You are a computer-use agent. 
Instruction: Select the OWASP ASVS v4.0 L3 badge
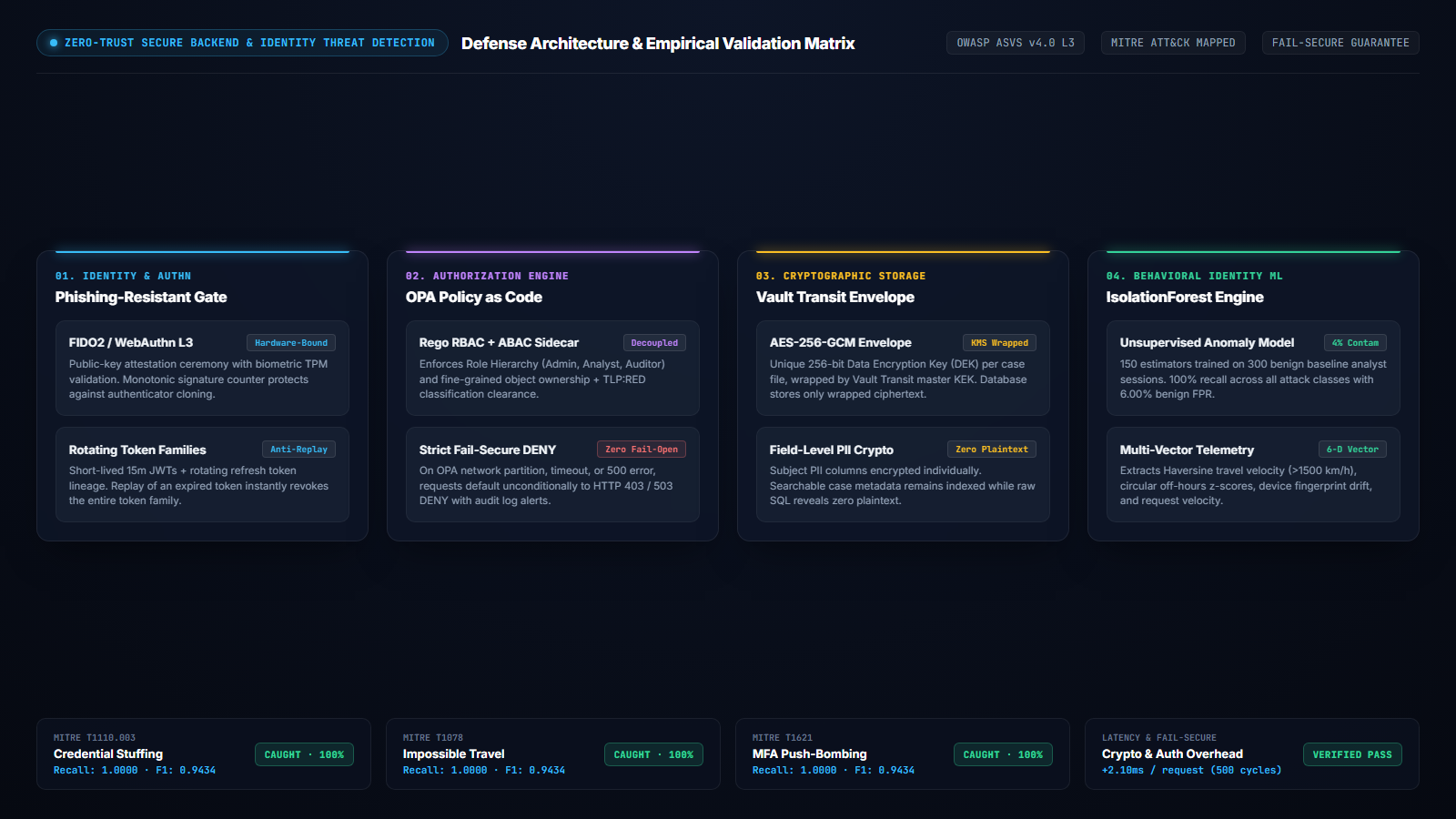pos(1016,43)
